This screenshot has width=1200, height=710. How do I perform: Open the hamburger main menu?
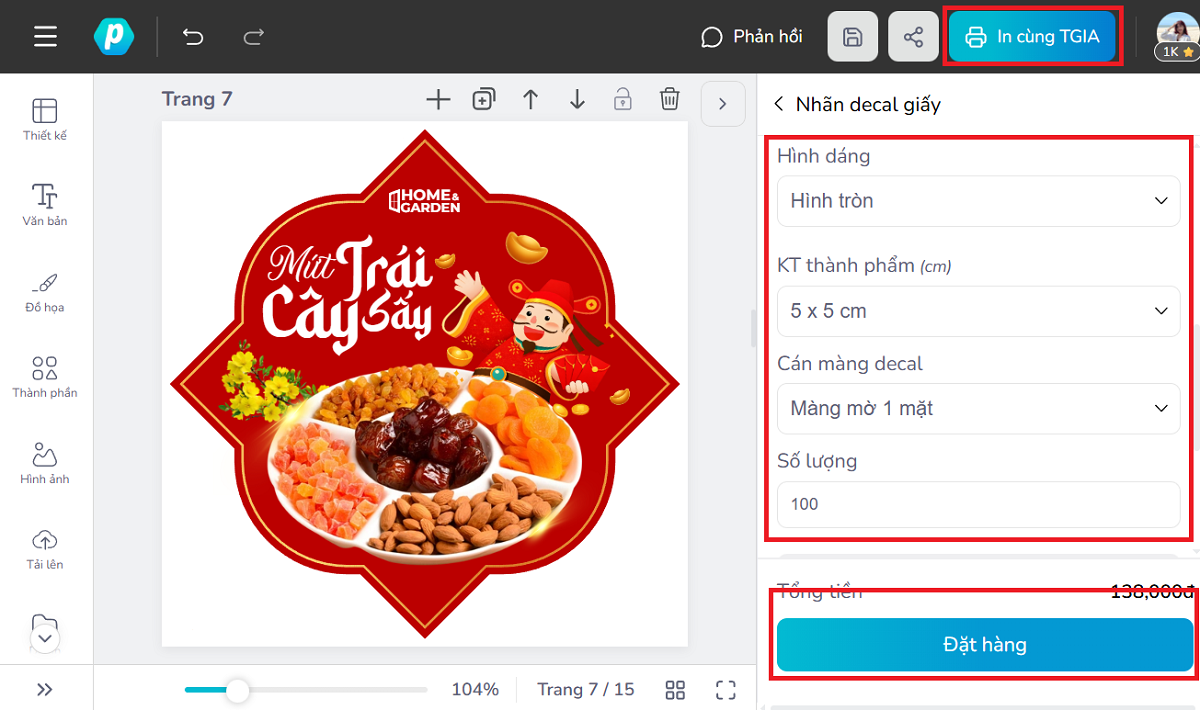click(x=45, y=37)
